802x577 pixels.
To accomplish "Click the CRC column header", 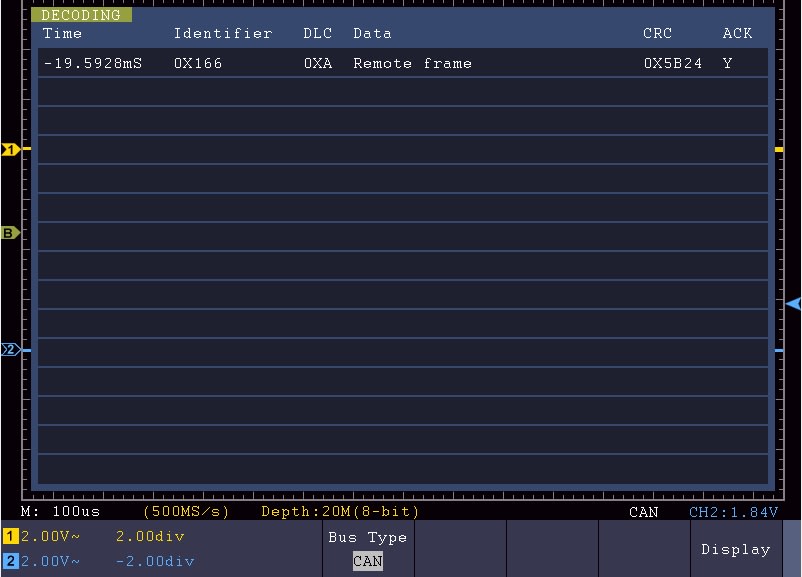I will point(657,33).
